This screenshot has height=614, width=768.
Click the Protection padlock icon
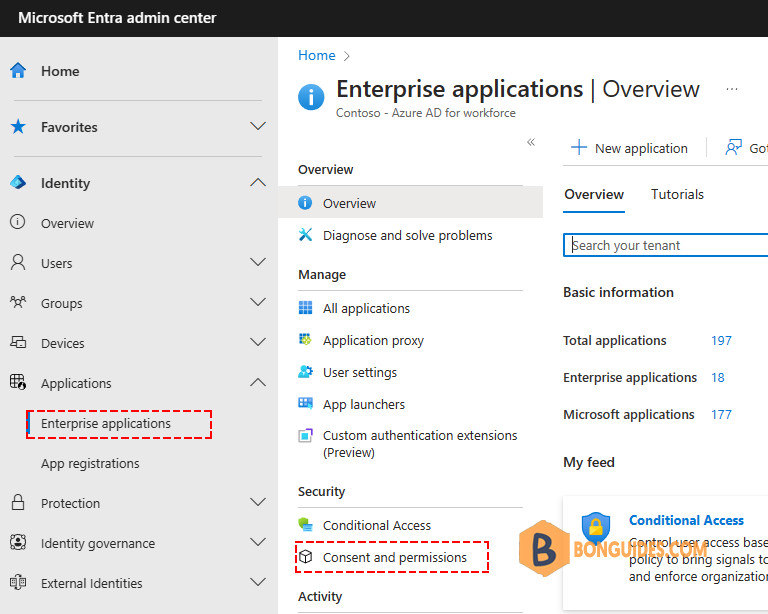[18, 502]
